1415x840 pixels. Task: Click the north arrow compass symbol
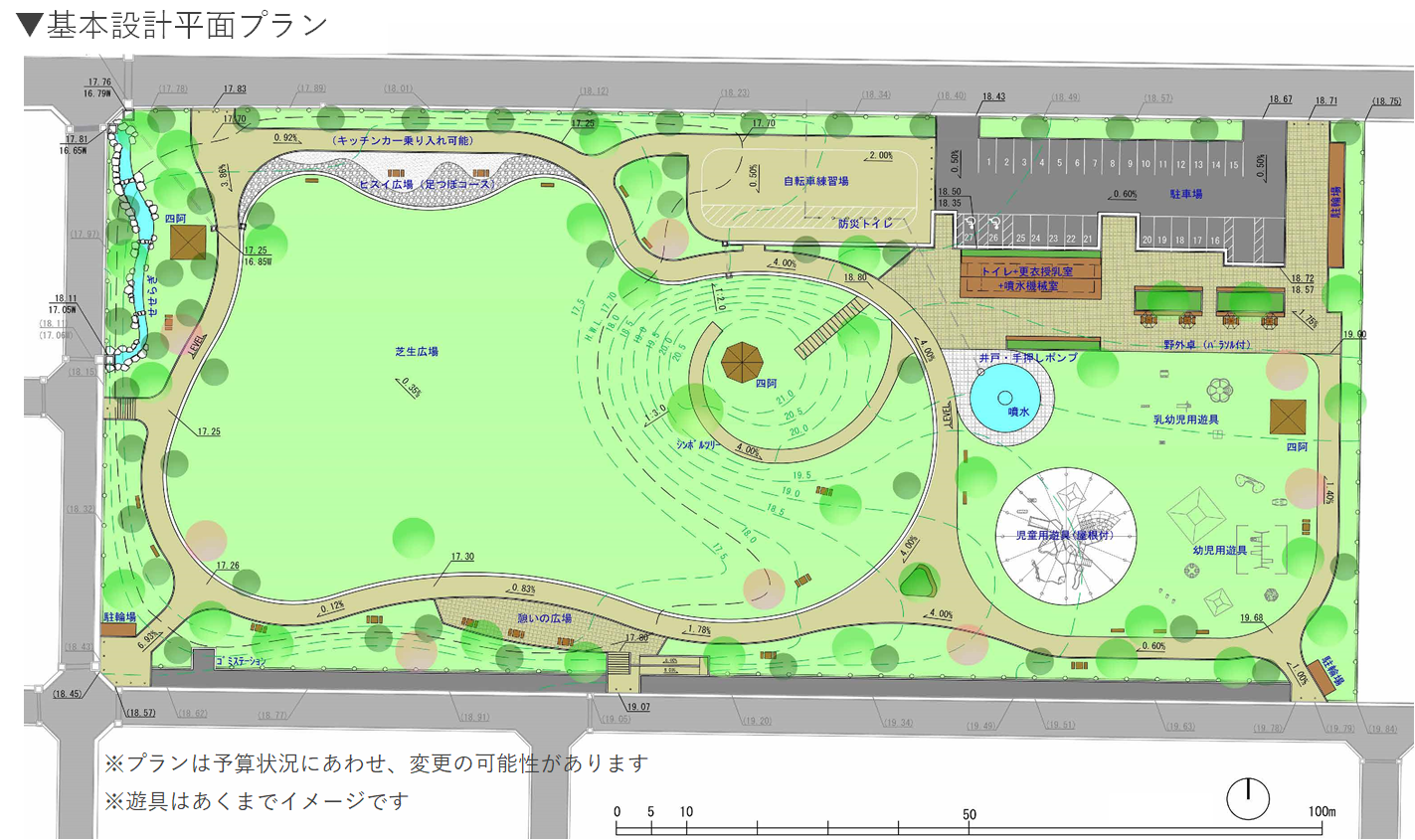click(1250, 796)
